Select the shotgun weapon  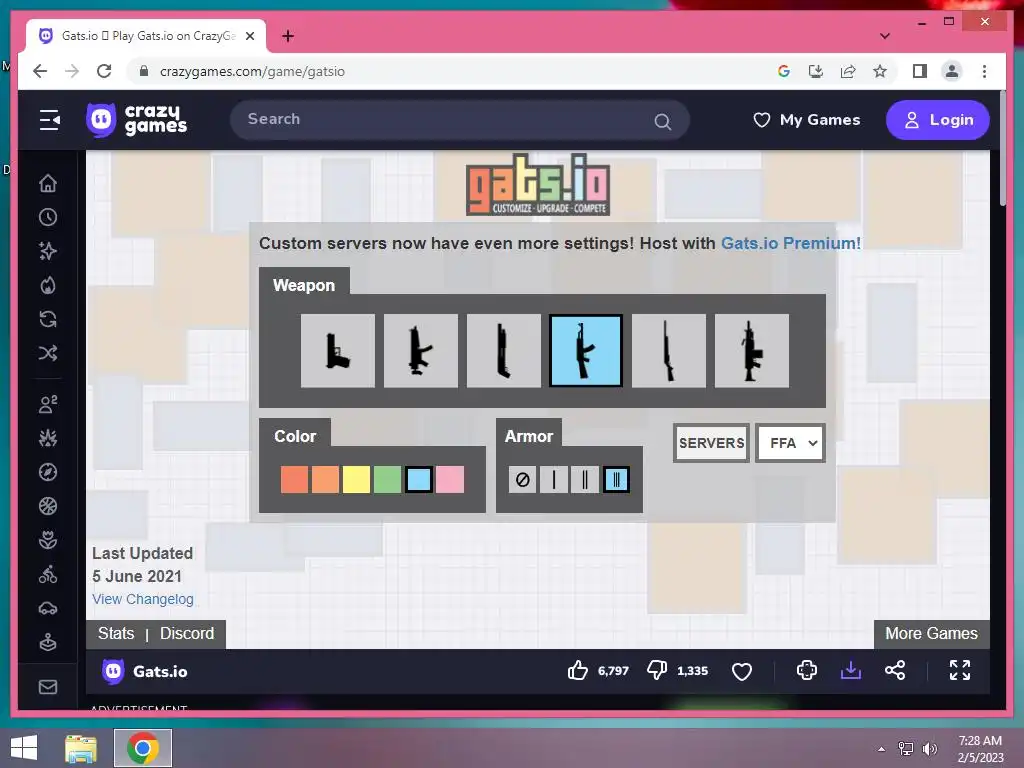(x=504, y=351)
